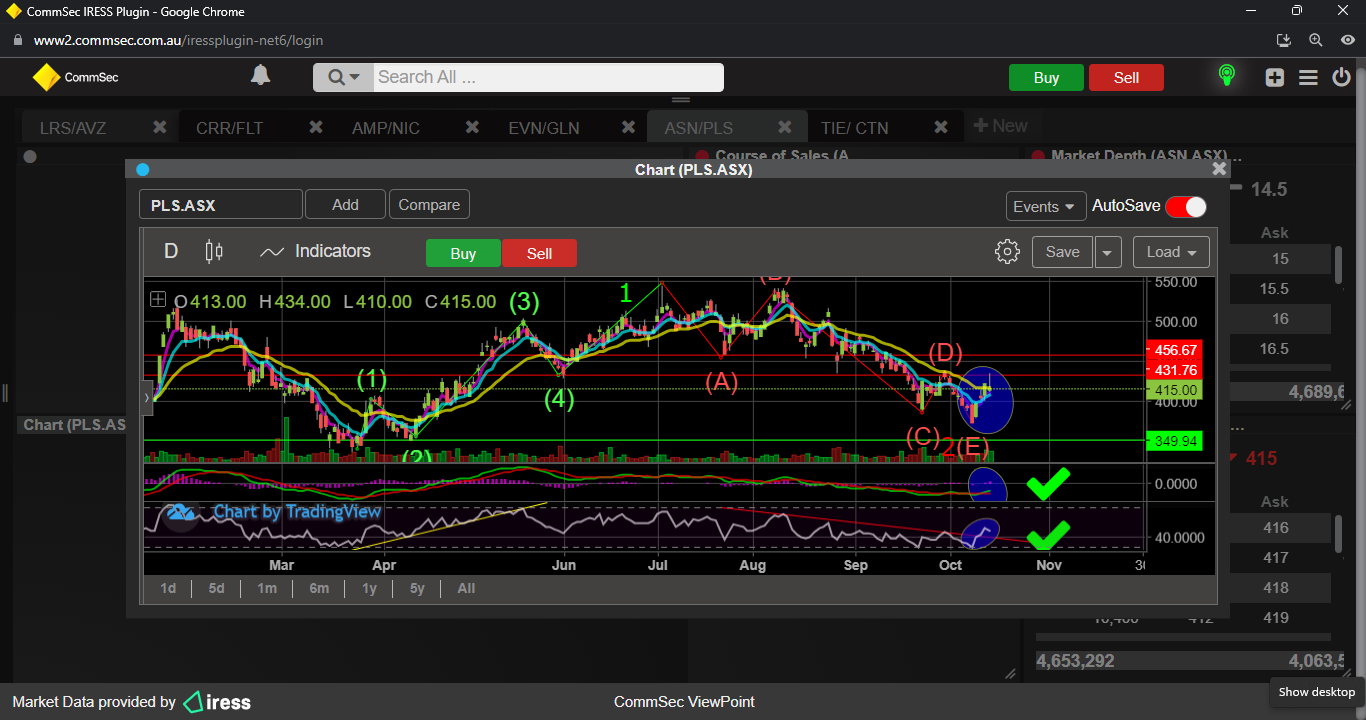This screenshot has width=1366, height=720.
Task: Click the top-bar green Buy button
Action: tap(1046, 78)
